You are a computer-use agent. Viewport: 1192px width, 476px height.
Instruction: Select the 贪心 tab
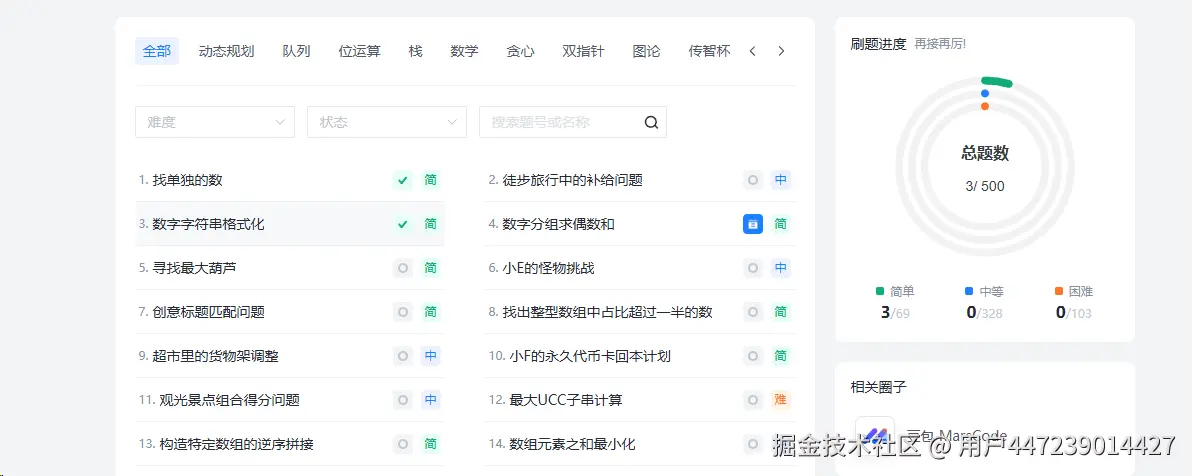(x=521, y=52)
